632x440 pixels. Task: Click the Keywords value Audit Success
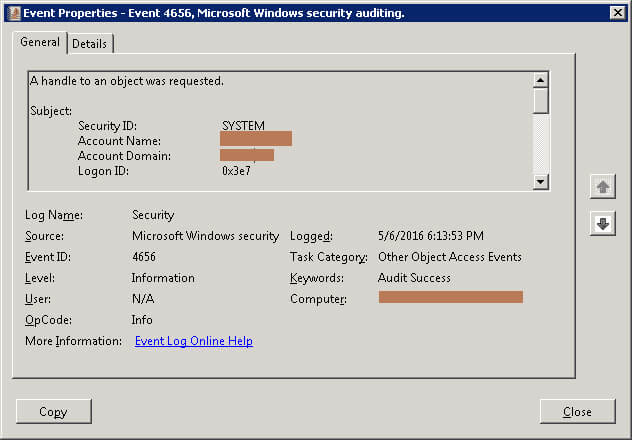pyautogui.click(x=414, y=278)
